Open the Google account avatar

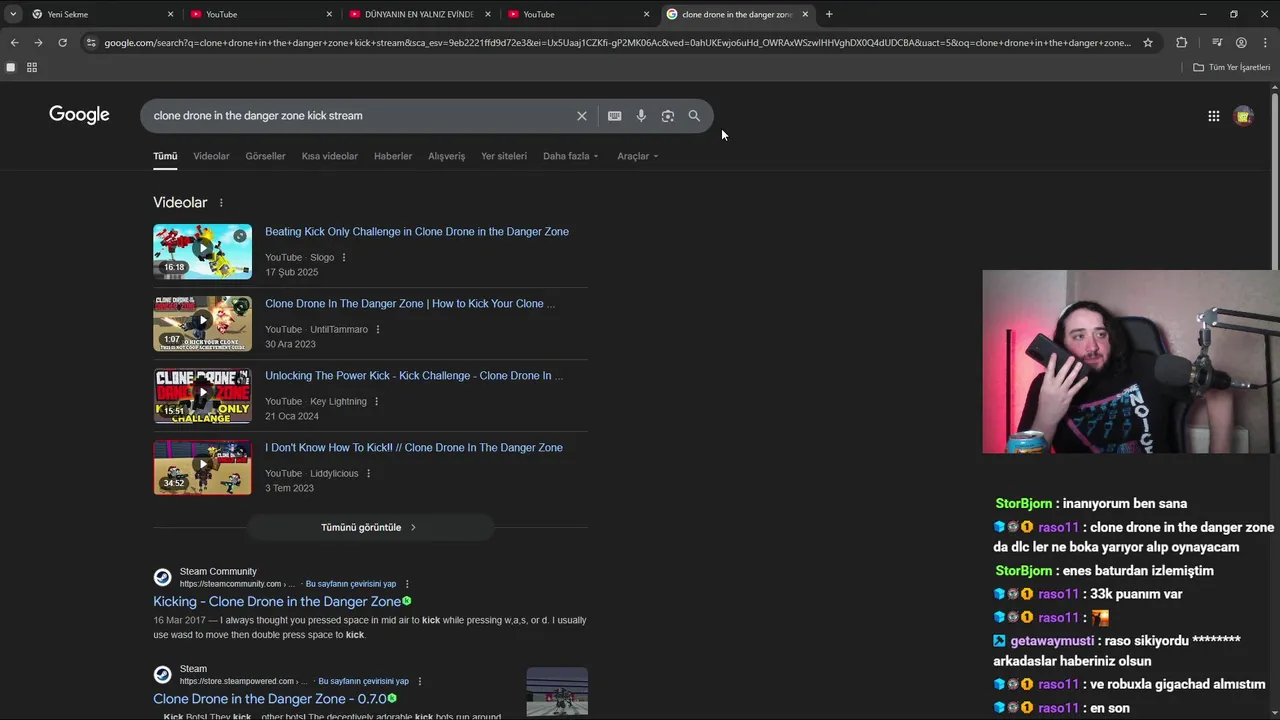(x=1243, y=116)
